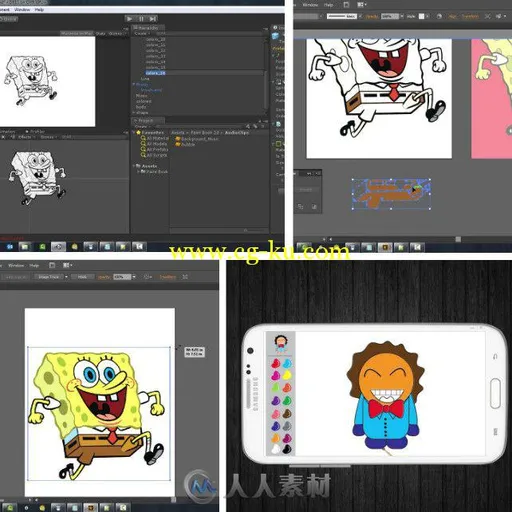
Task: Select the All Prefabs search filter
Action: [x=155, y=149]
